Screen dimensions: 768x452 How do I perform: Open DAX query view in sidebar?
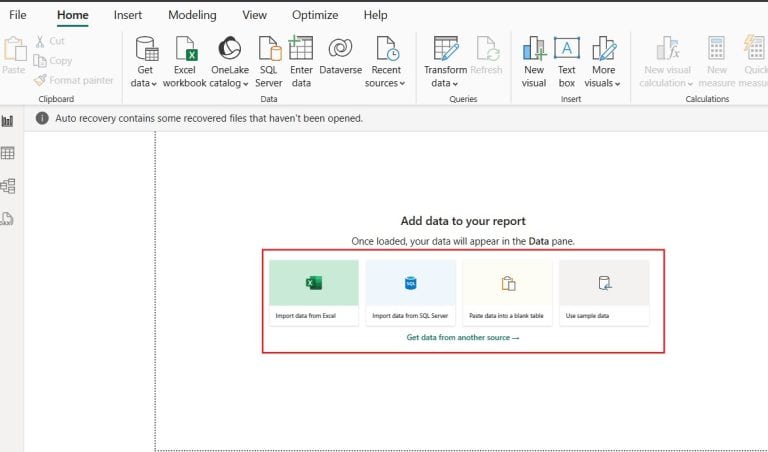(7, 219)
